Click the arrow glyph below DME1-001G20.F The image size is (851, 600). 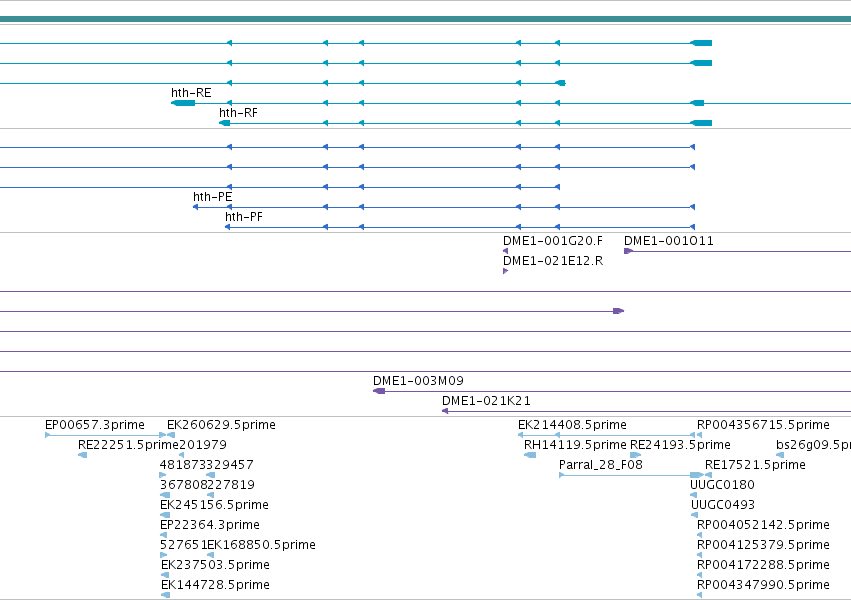point(505,251)
